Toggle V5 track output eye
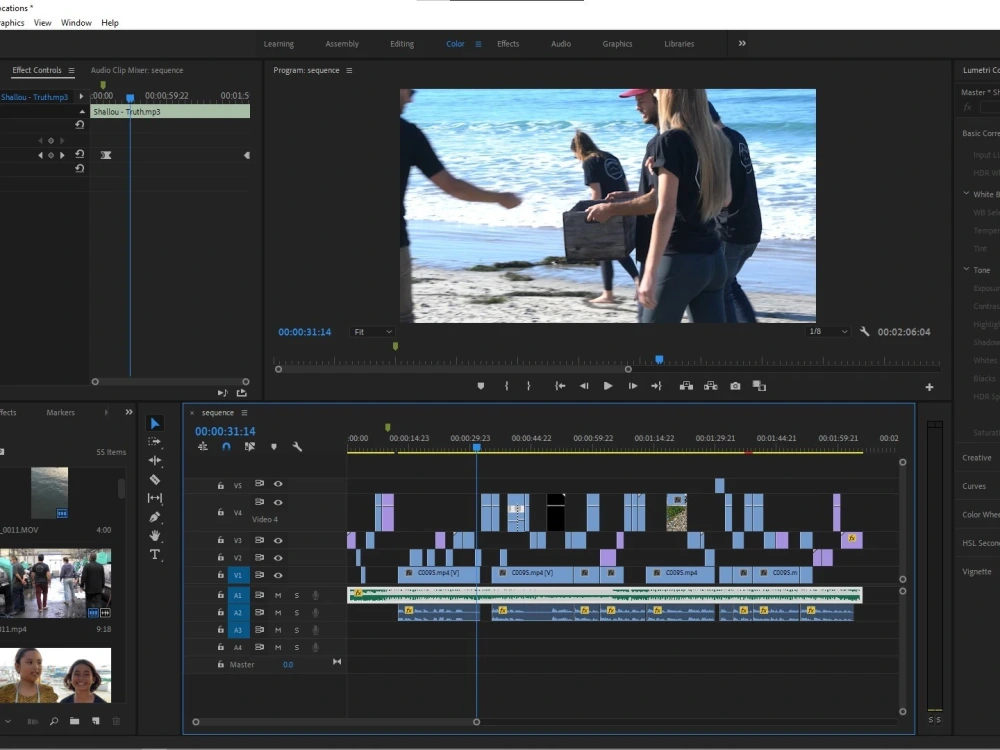This screenshot has height=750, width=1000. pos(278,484)
